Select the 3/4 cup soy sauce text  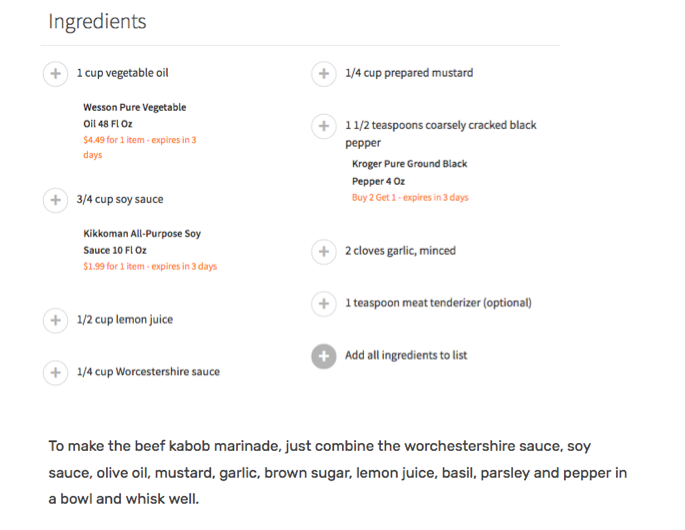120,199
